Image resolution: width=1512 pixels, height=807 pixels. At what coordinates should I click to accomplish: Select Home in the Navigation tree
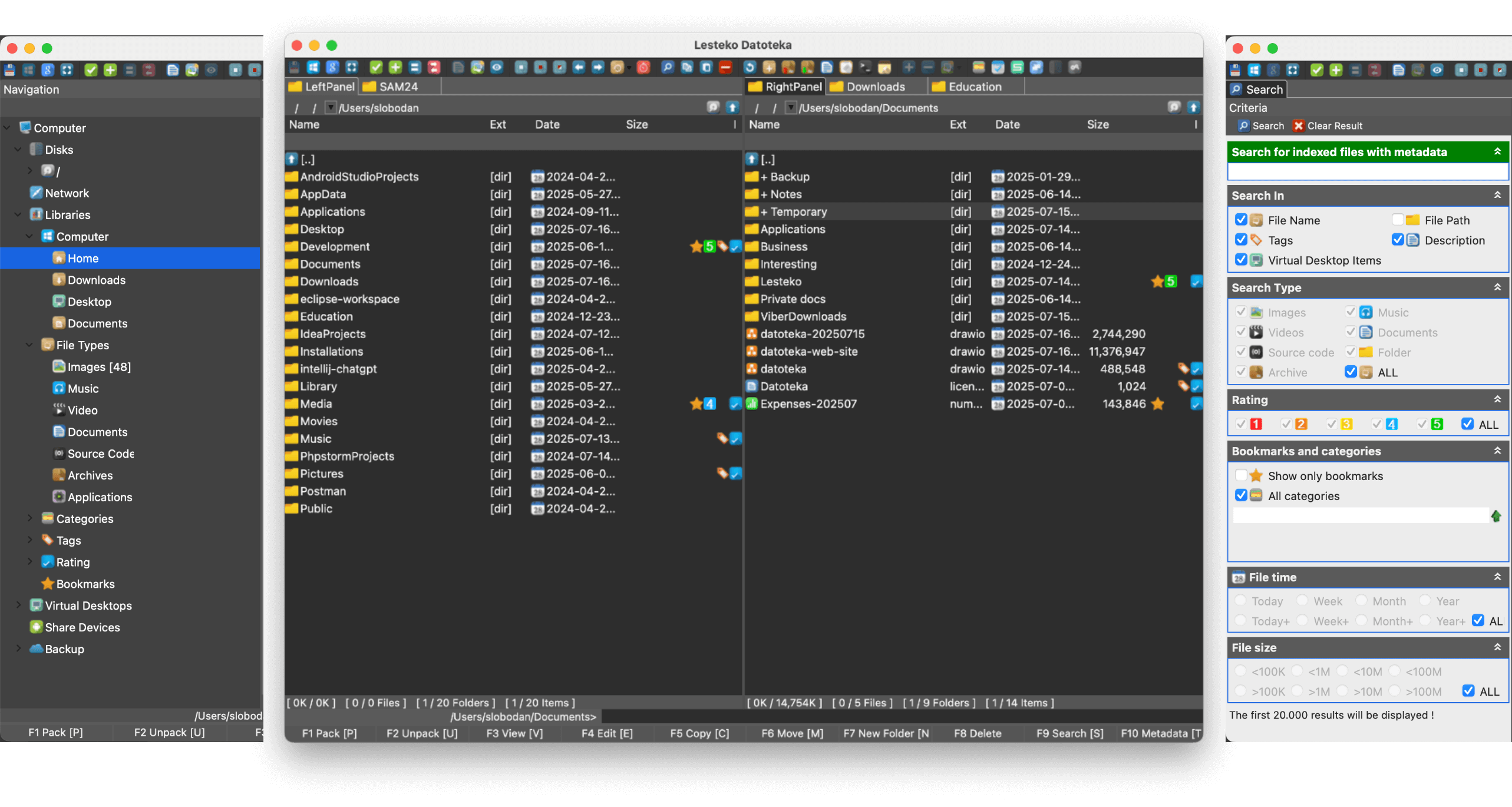click(x=130, y=258)
